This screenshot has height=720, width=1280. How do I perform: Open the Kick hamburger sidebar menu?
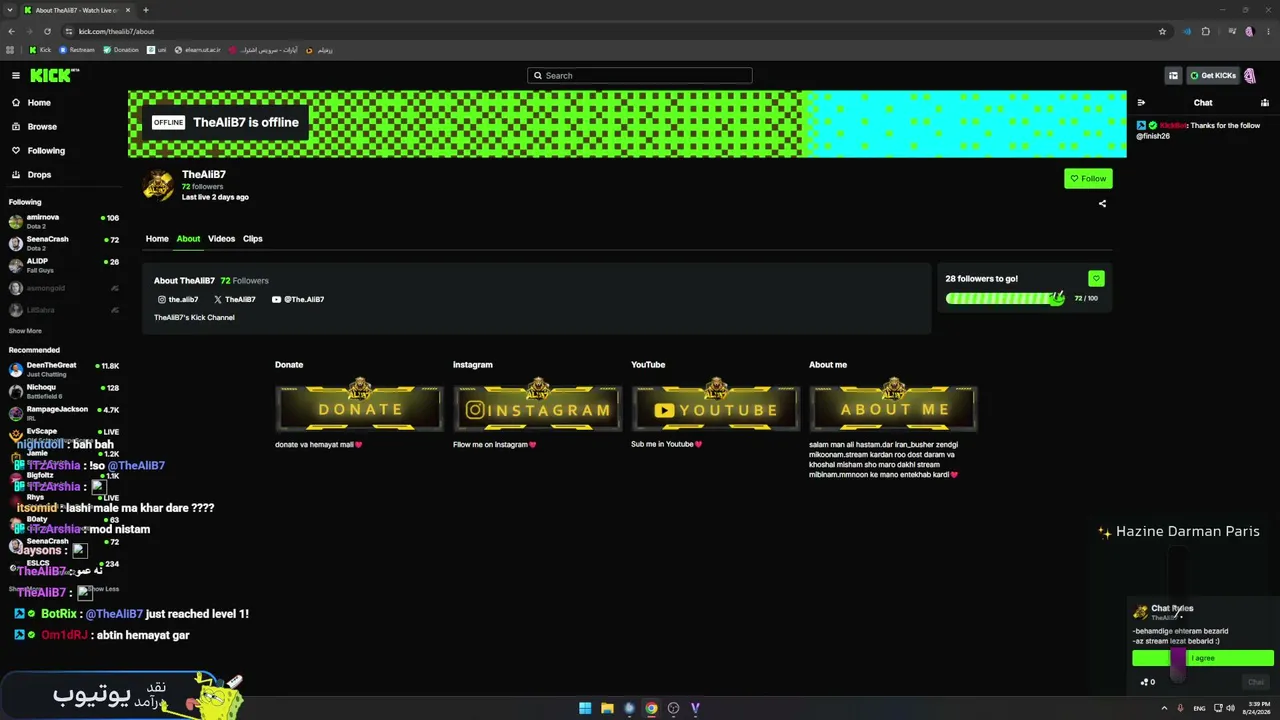click(x=16, y=75)
